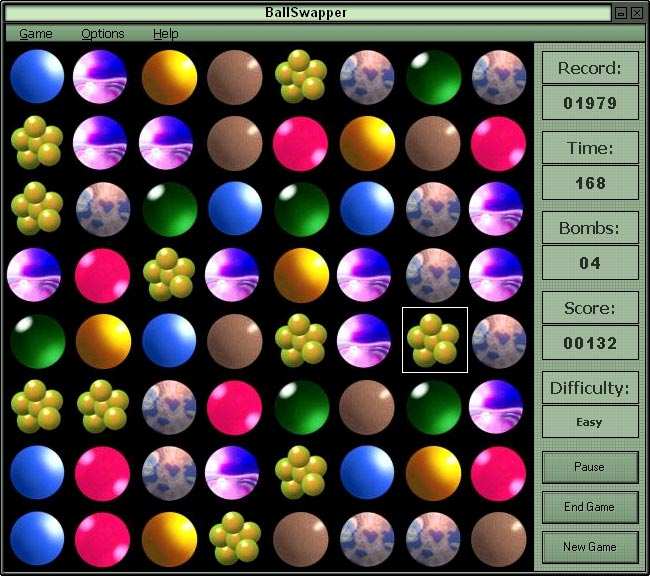Pick the grape cluster ball in the bottom row

point(235,538)
